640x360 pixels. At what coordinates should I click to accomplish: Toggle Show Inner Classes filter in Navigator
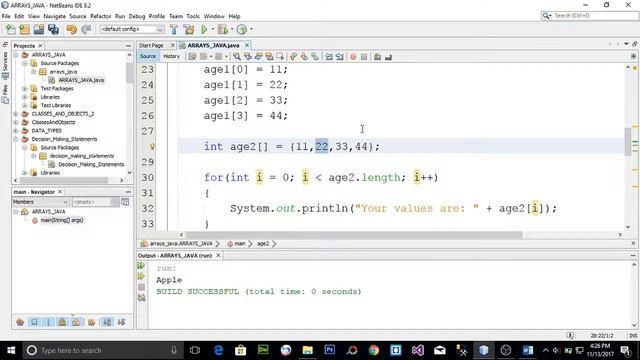pyautogui.click(x=76, y=322)
